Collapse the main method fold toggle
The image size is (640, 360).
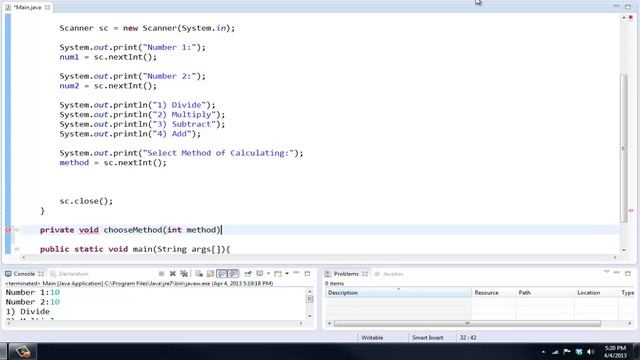click(x=17, y=249)
